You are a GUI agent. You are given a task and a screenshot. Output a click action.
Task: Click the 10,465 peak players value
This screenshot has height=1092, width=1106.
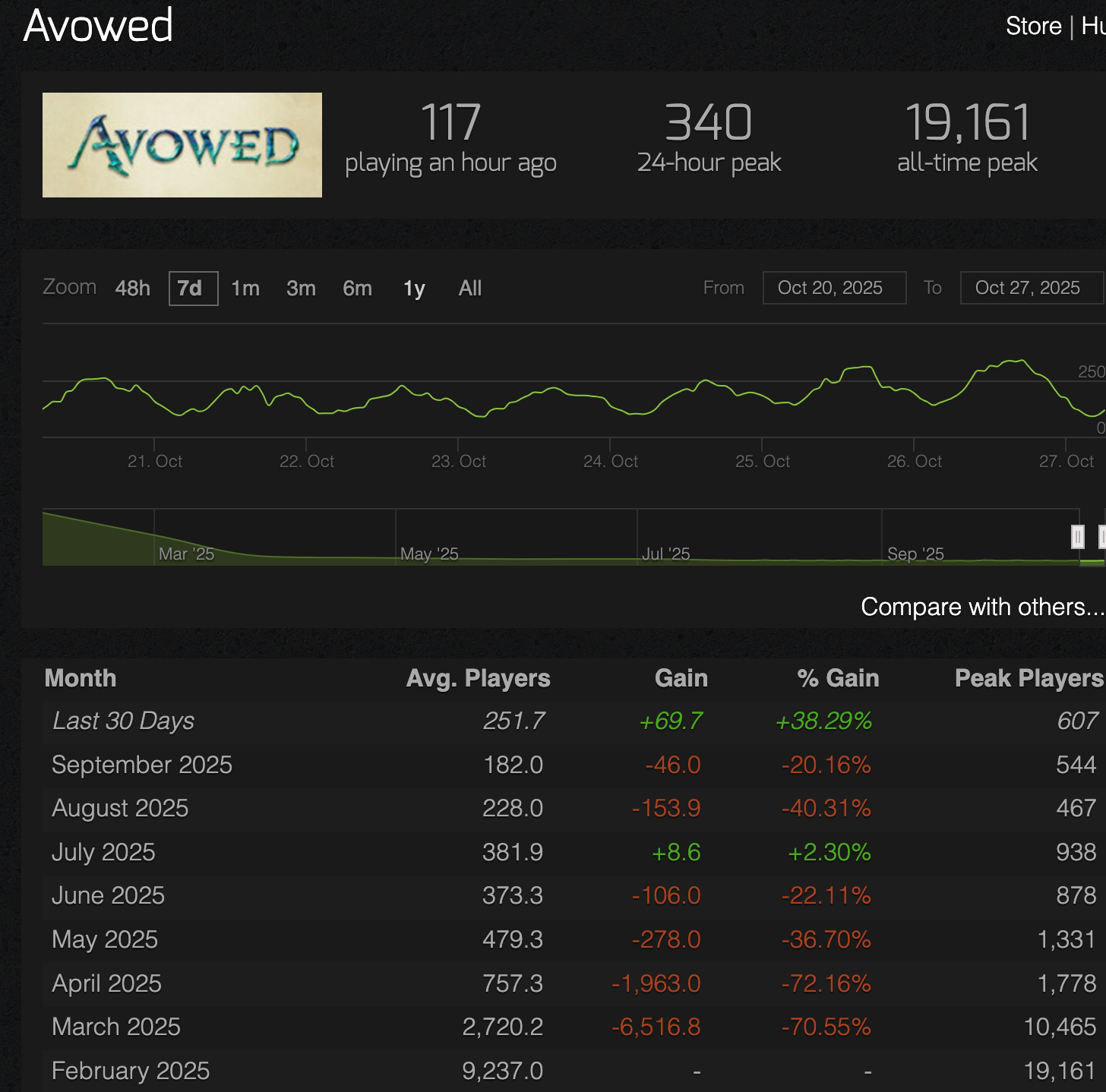[1060, 1027]
